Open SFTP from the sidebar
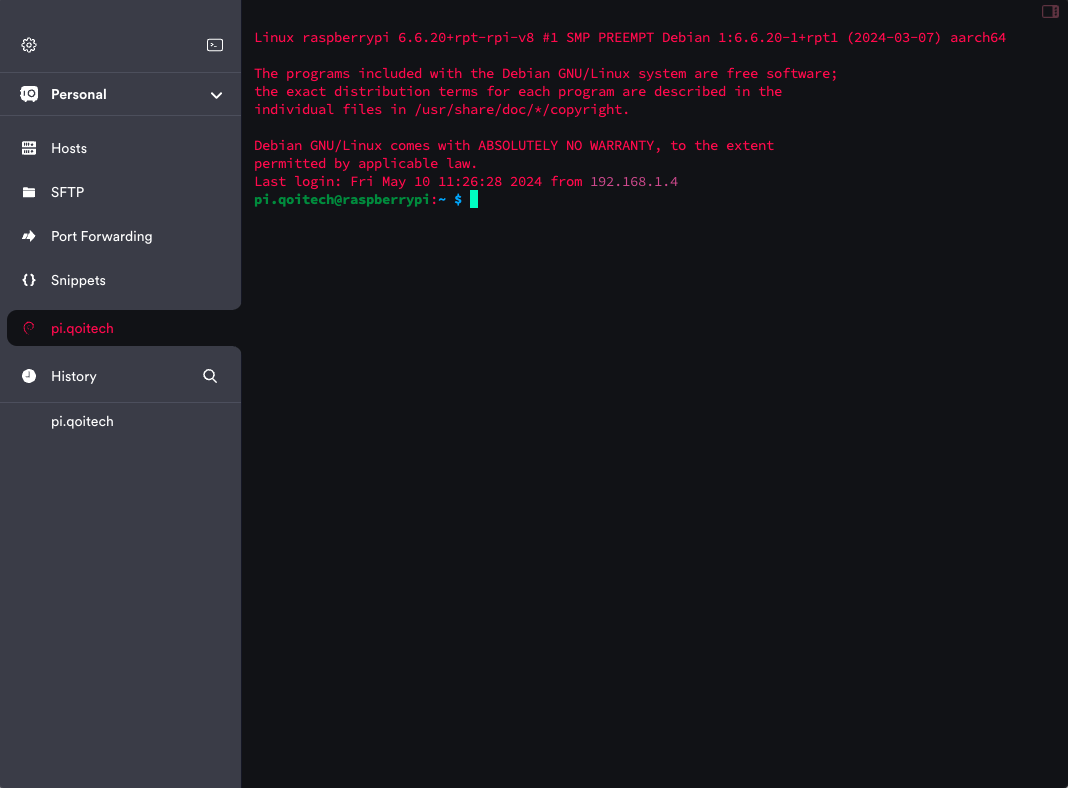Screen dimensions: 1068x788 point(67,191)
